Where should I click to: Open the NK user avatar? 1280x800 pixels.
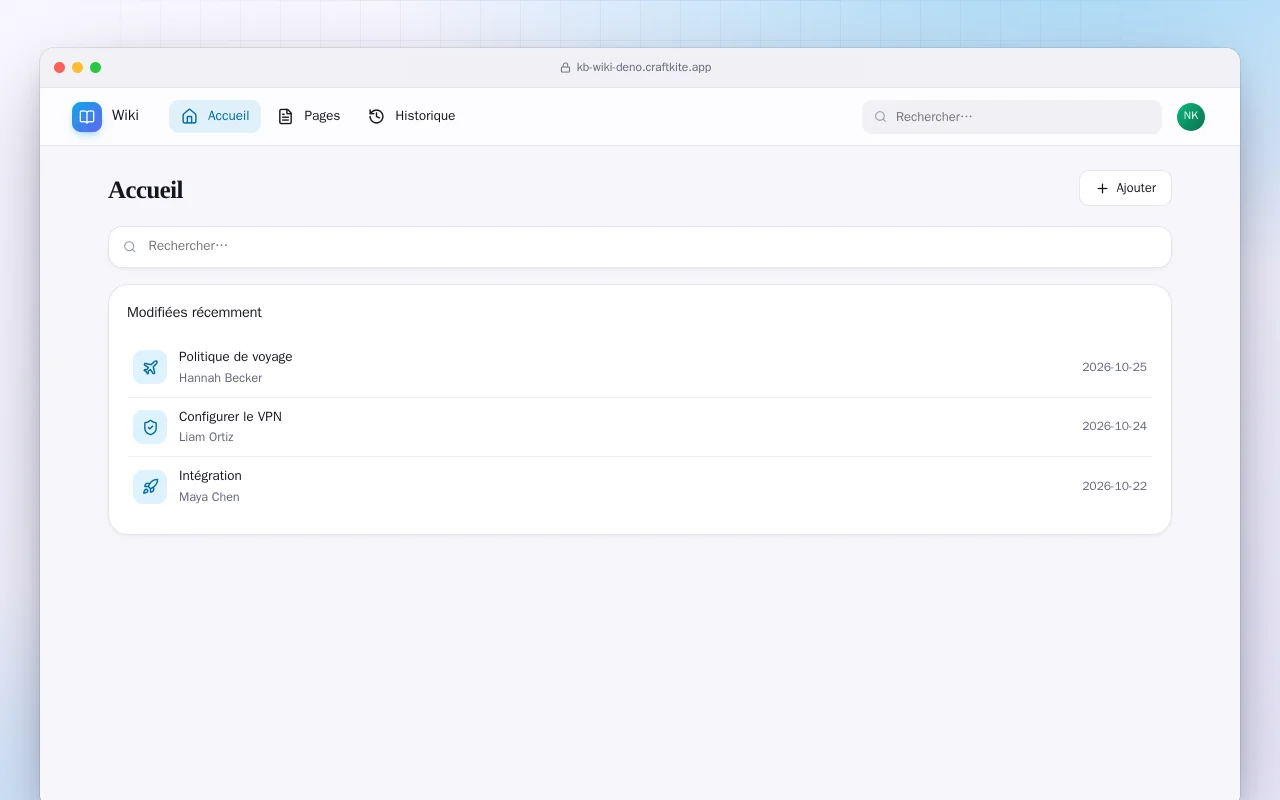click(x=1191, y=117)
